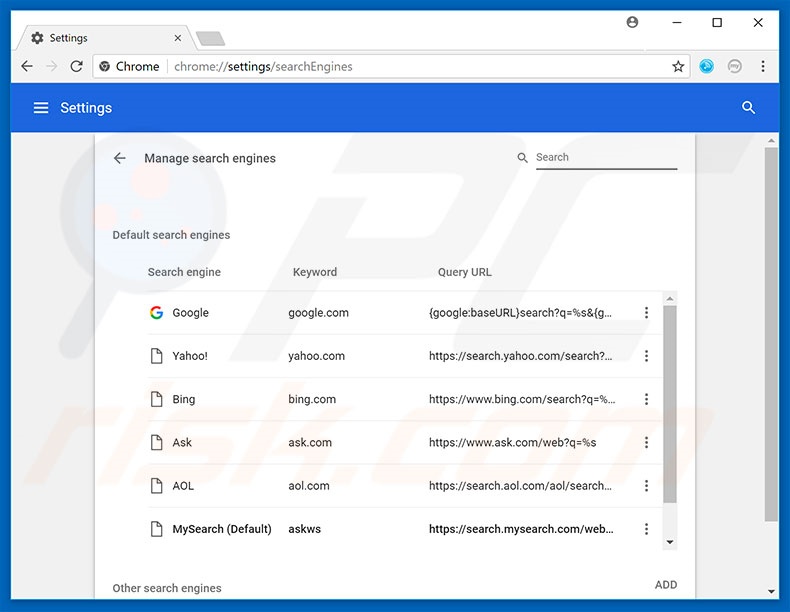Click the engine list scrollbar up arrow
Image resolution: width=790 pixels, height=612 pixels.
click(x=670, y=299)
